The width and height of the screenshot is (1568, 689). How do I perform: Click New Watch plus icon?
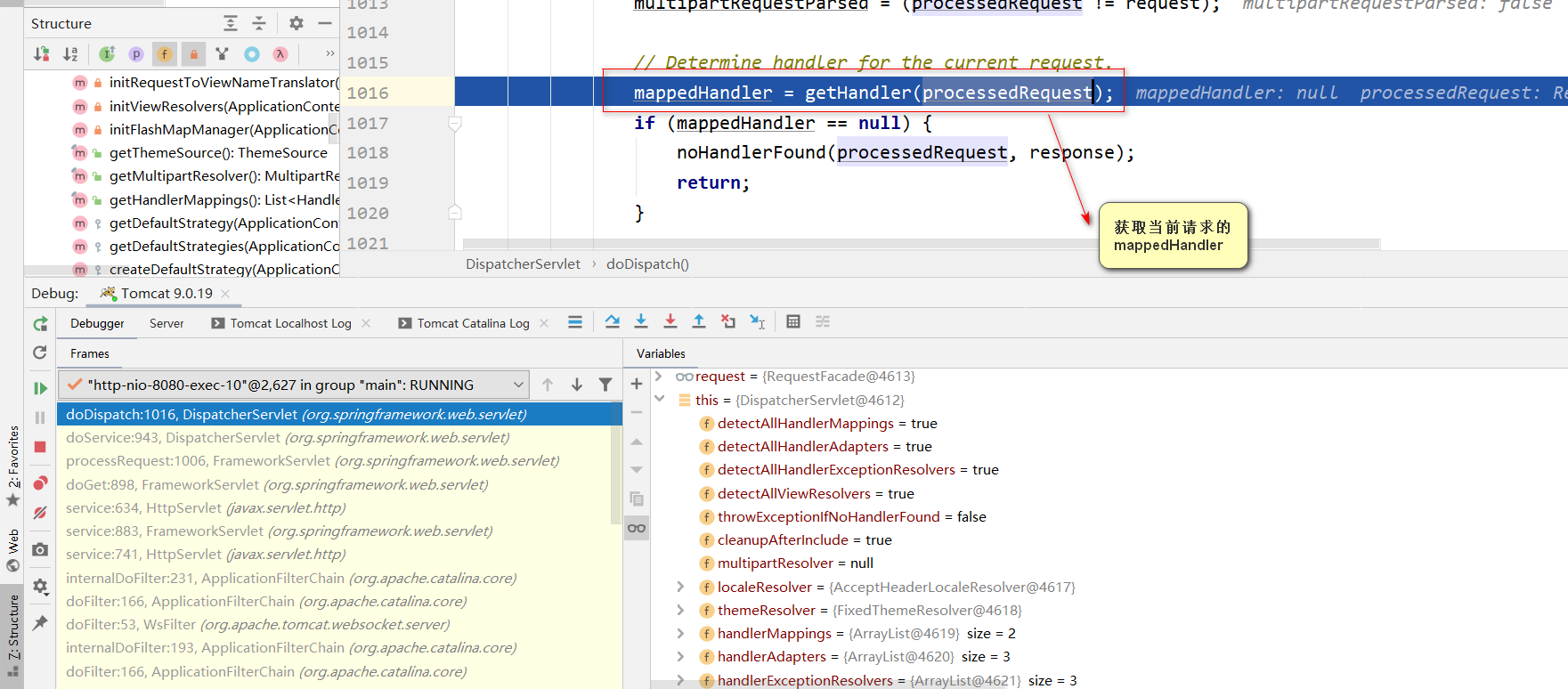[x=637, y=384]
